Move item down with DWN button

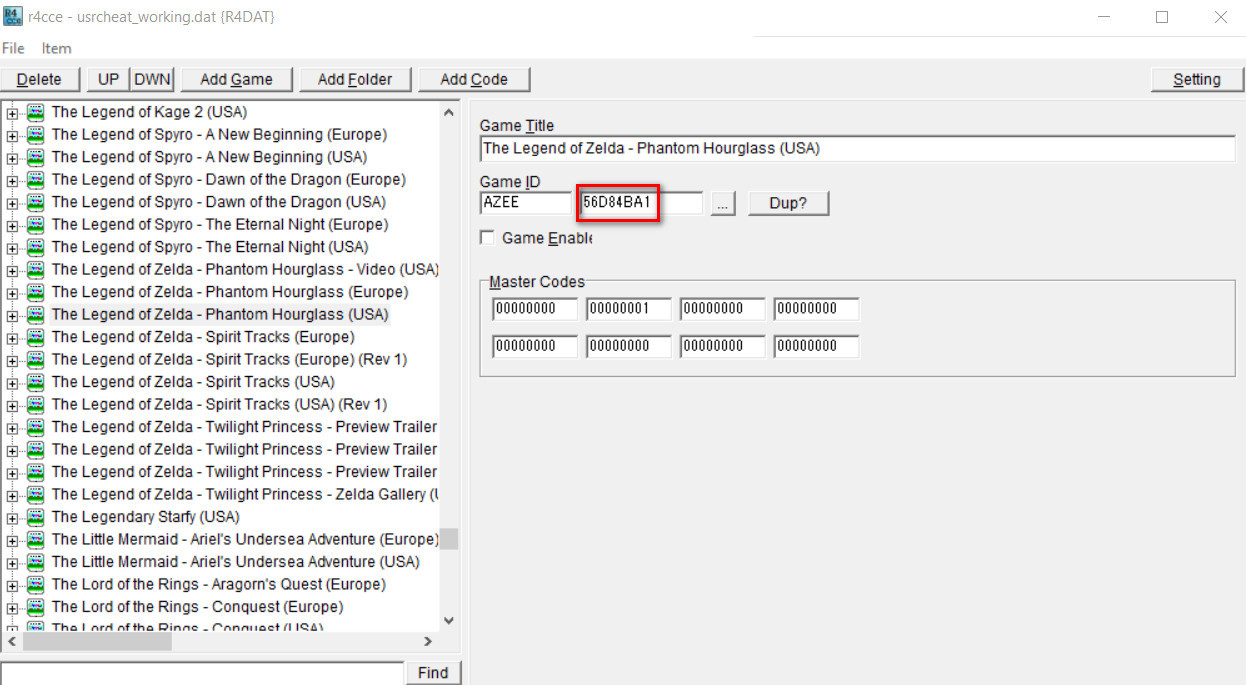pos(152,79)
